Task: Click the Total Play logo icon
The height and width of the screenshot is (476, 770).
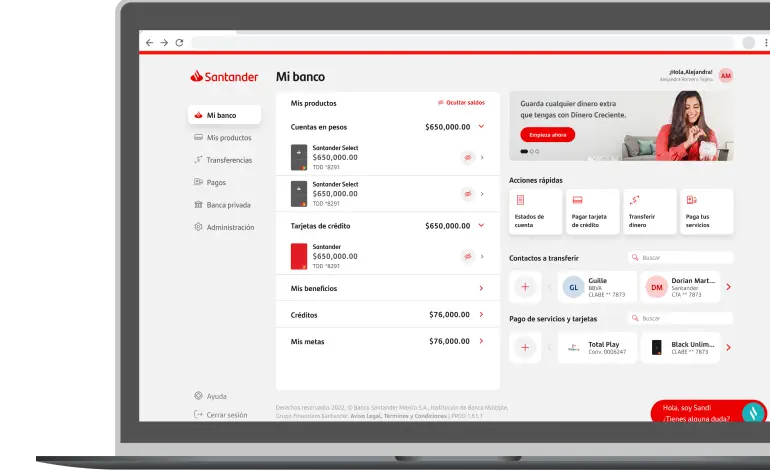Action: (574, 348)
